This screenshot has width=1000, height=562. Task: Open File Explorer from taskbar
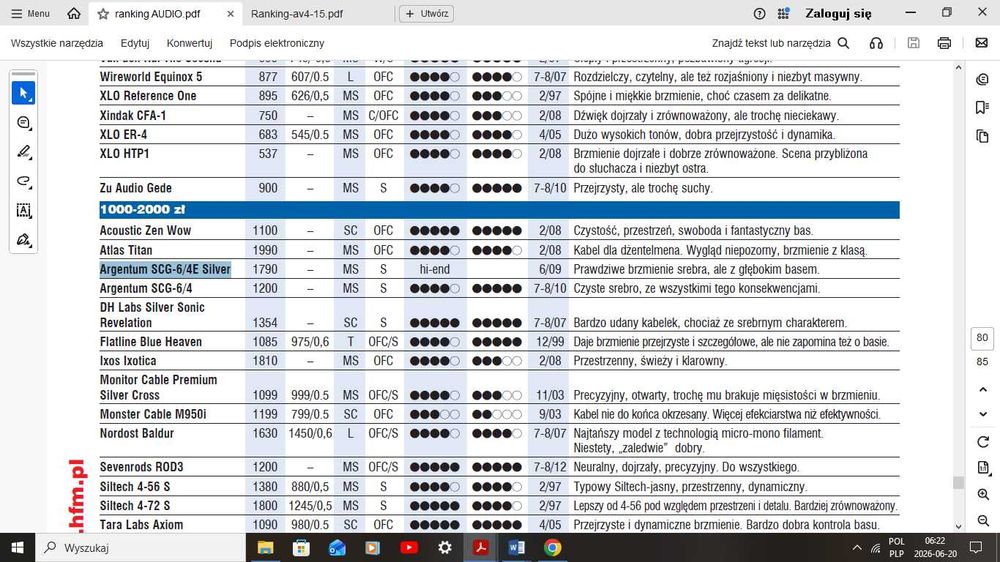[x=265, y=547]
